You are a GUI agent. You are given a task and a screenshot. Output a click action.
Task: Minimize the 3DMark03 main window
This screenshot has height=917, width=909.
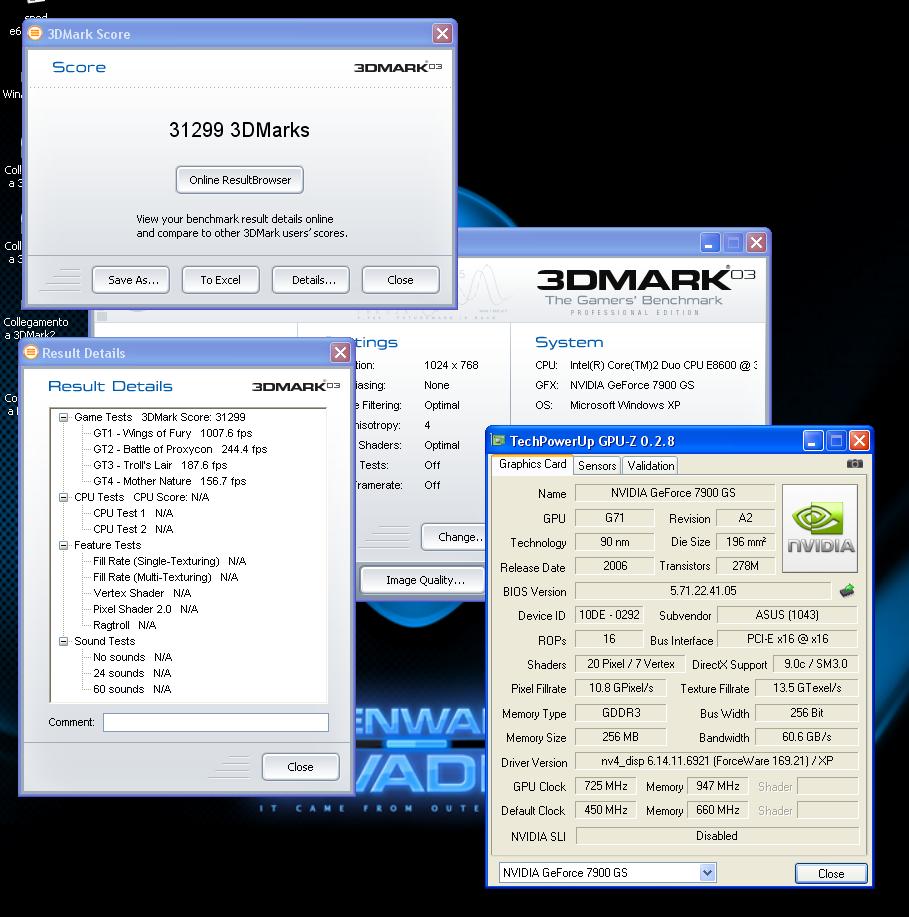[x=710, y=242]
